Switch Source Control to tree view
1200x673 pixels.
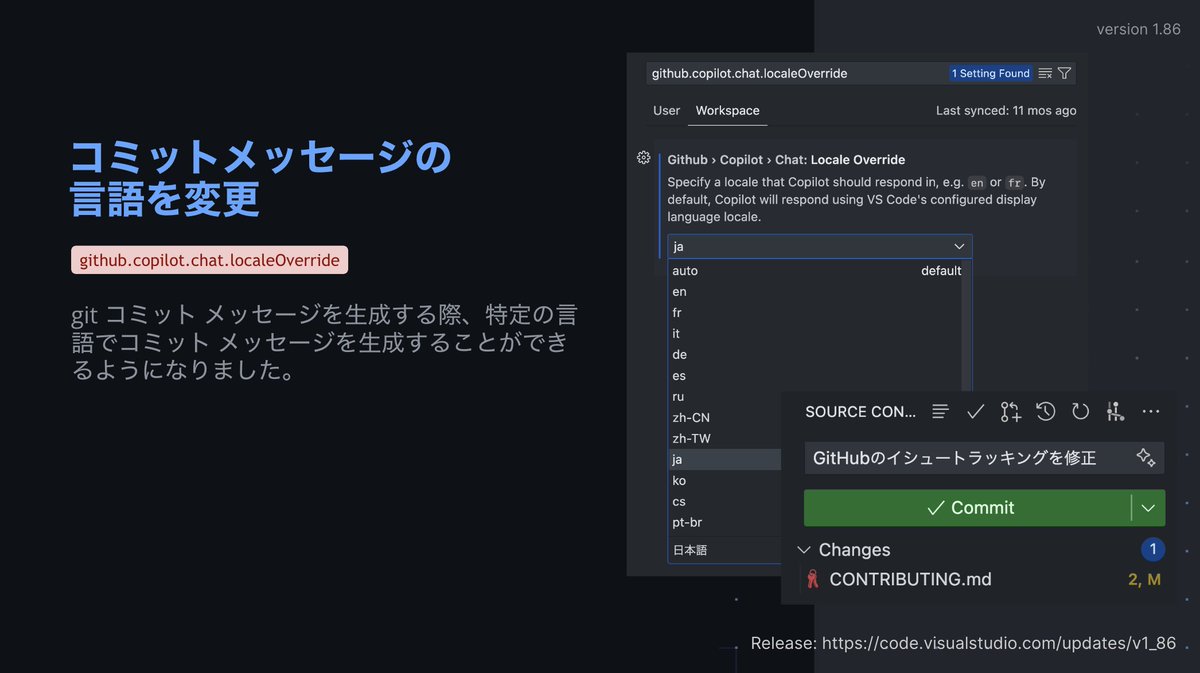click(x=940, y=411)
